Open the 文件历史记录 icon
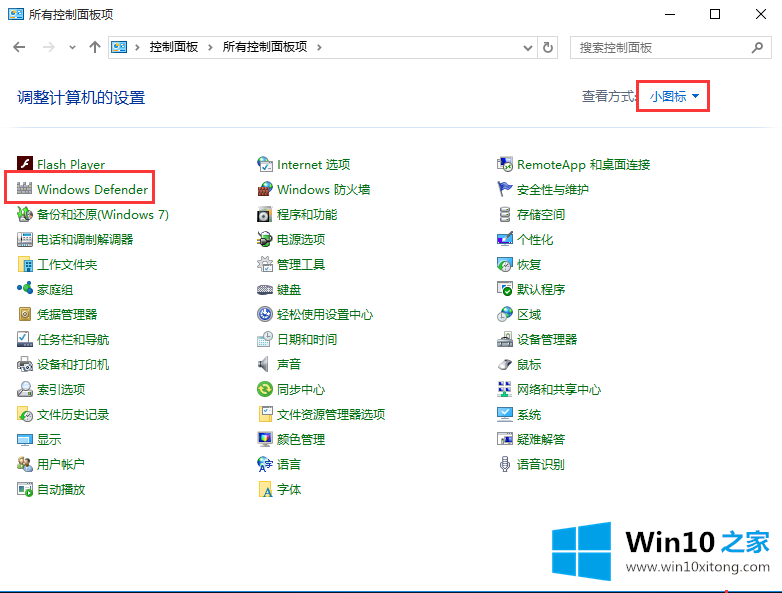782x593 pixels. [24, 414]
